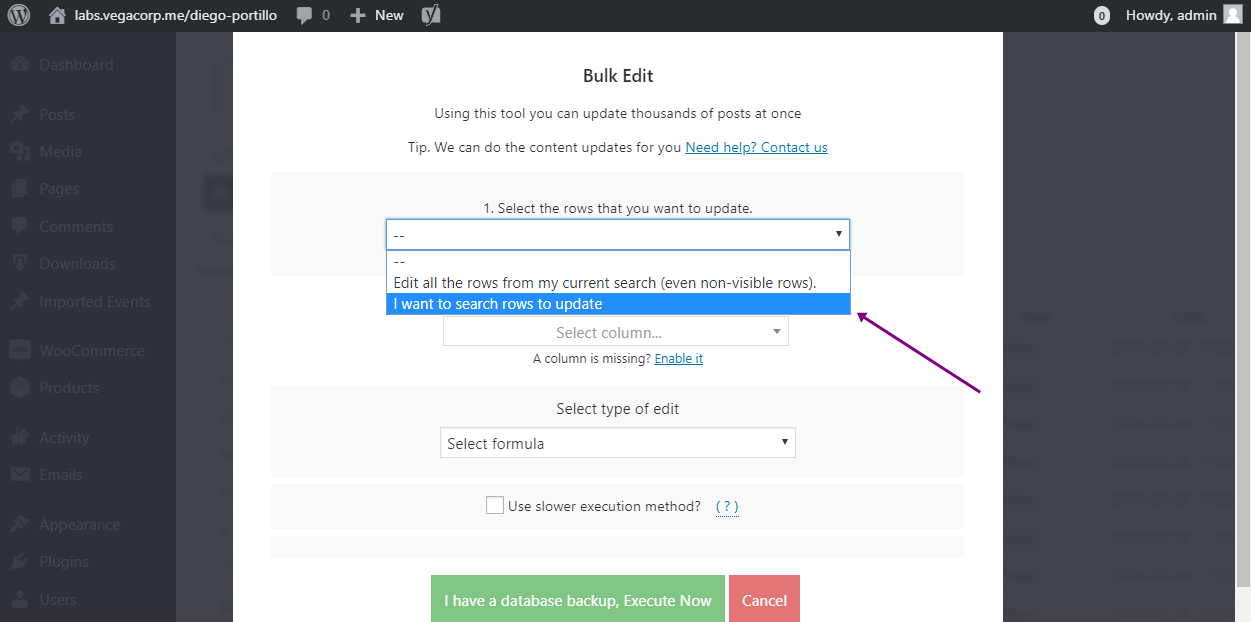Click the home site icon

(57, 15)
